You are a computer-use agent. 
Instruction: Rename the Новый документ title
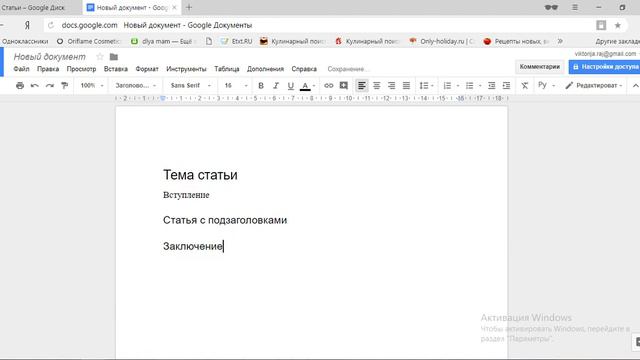50,57
